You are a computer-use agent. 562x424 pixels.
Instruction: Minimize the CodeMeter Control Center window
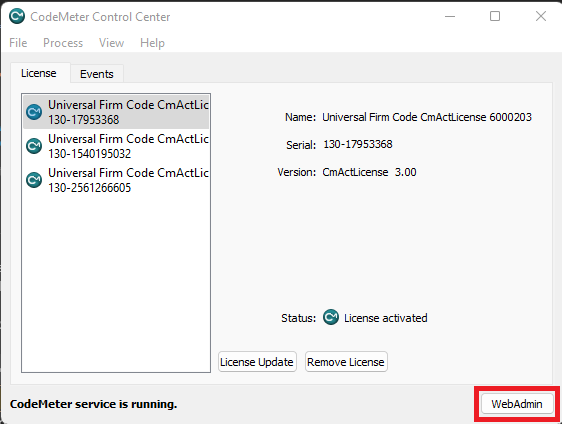point(450,16)
